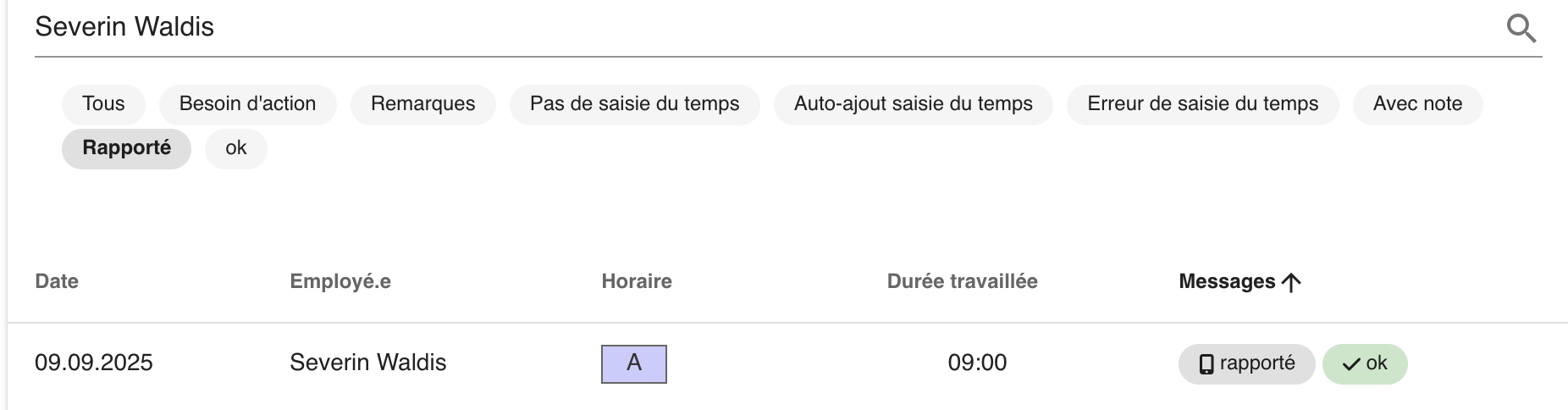Select the ok filter chip
The height and width of the screenshot is (410, 1568).
click(x=235, y=148)
